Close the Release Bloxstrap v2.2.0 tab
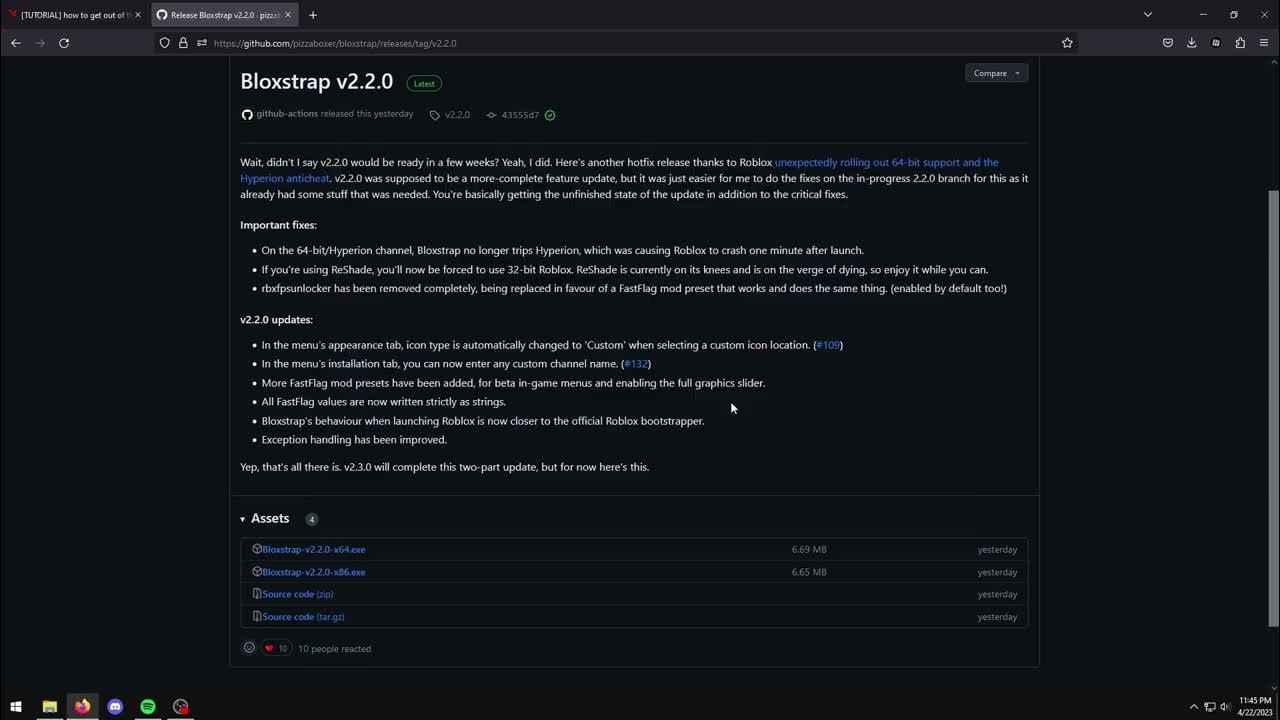Image resolution: width=1280 pixels, height=720 pixels. (x=288, y=15)
